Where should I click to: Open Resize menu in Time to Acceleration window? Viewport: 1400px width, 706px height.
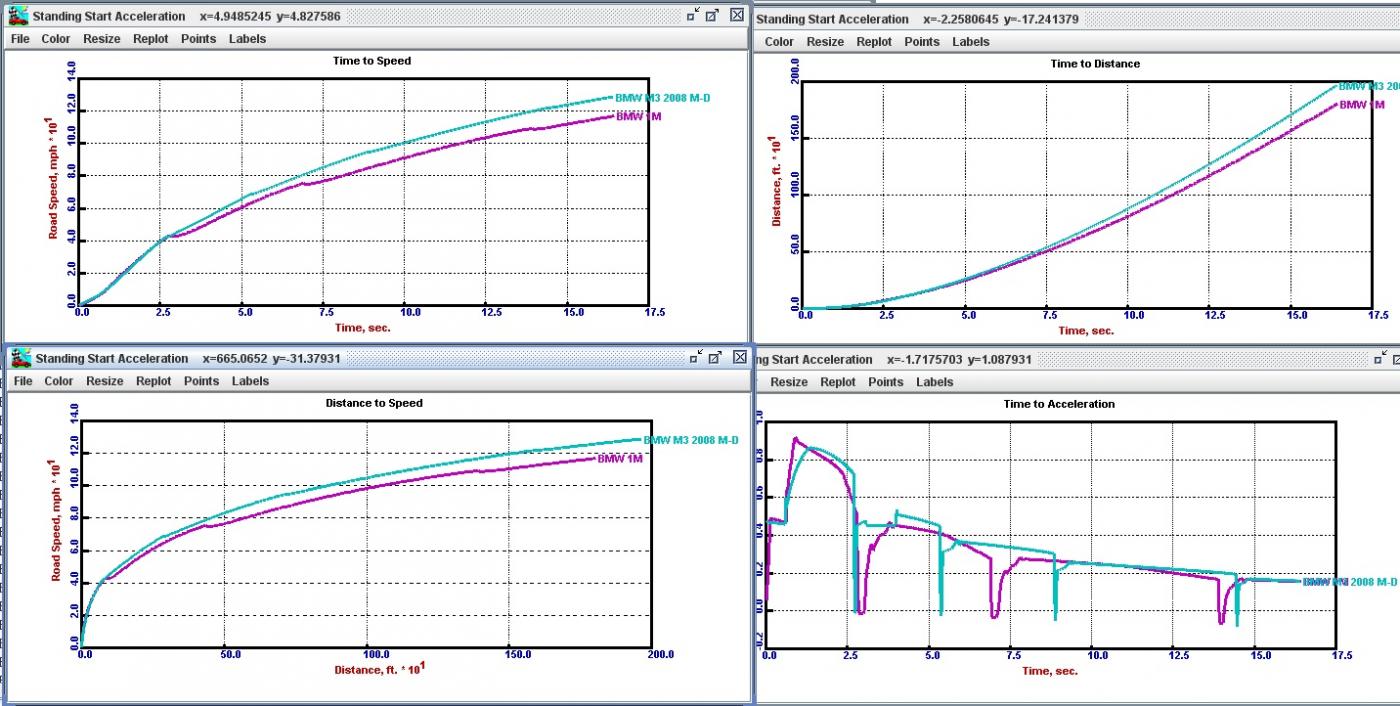[789, 382]
